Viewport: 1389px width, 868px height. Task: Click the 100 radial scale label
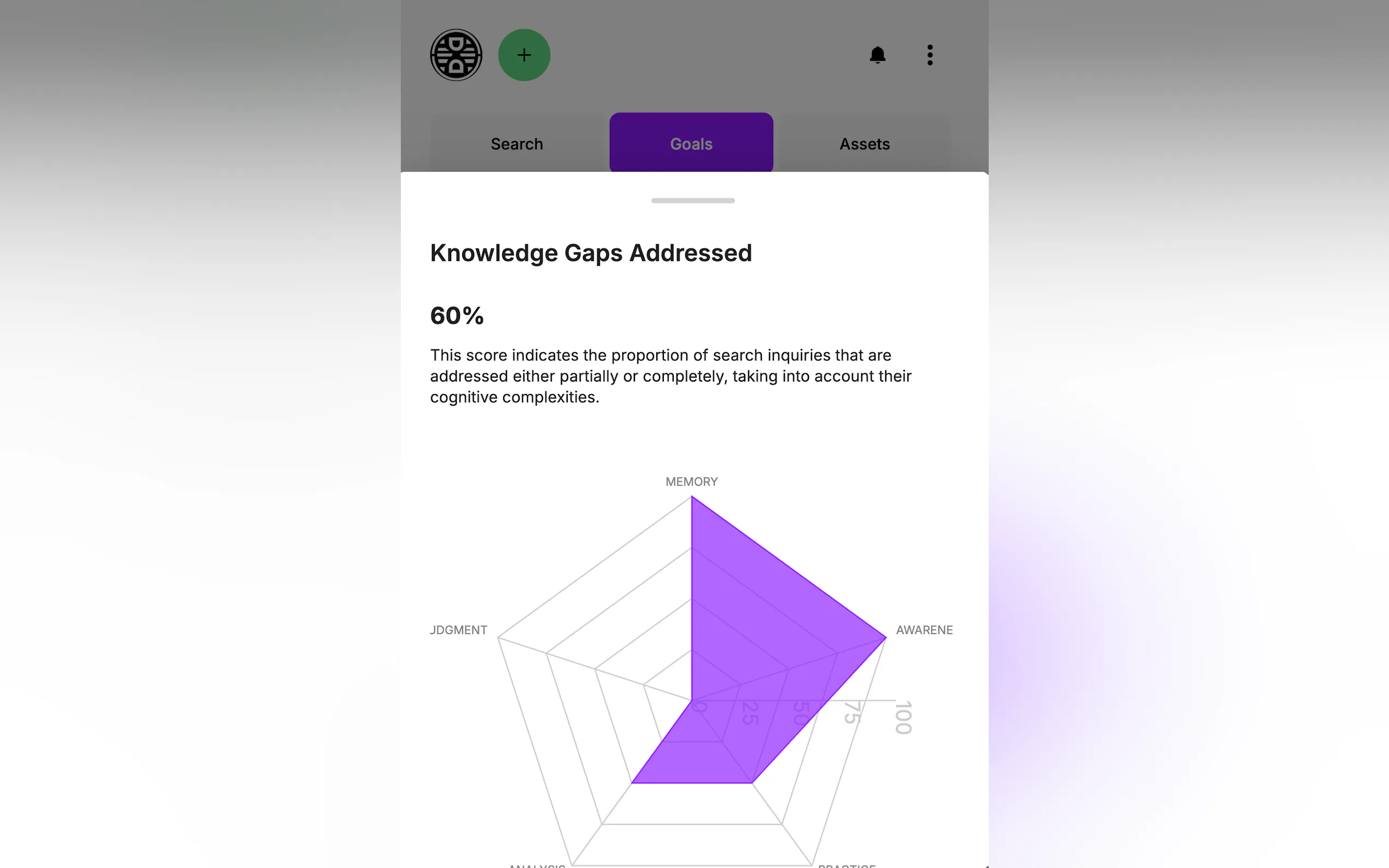(x=903, y=717)
